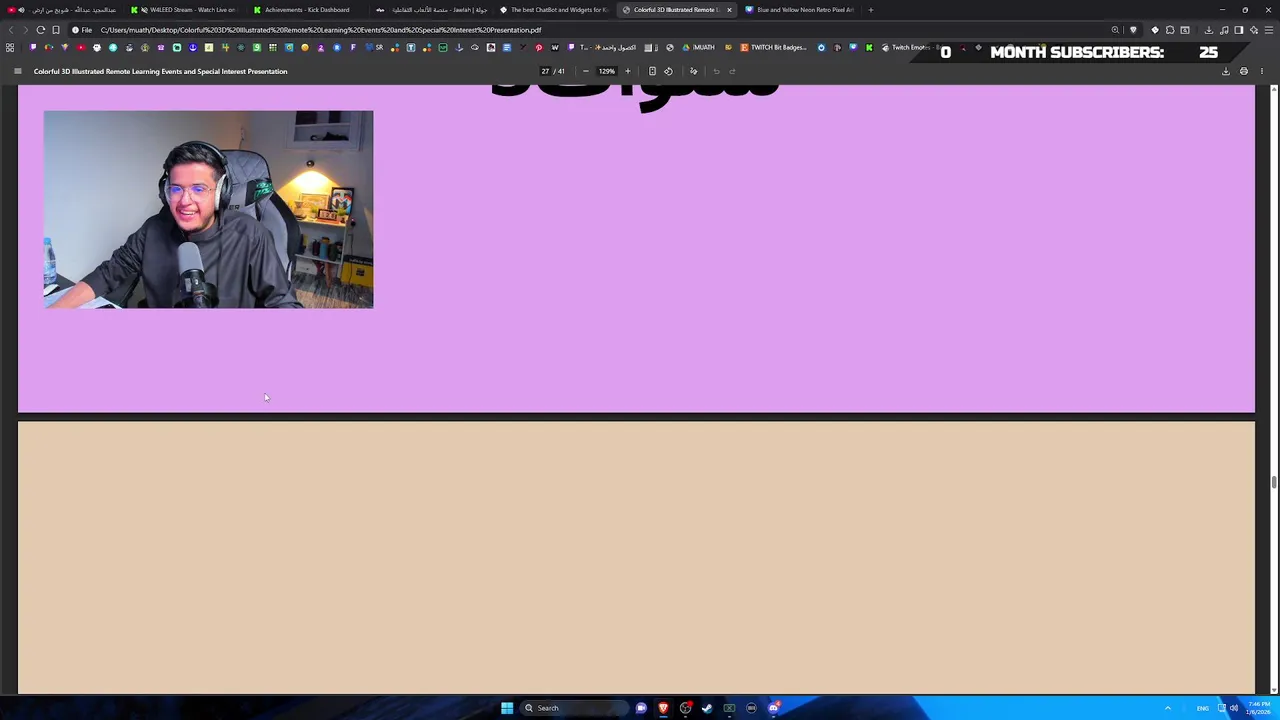This screenshot has width=1280, height=720.
Task: Open browser extensions puzzle icon
Action: tap(1170, 30)
